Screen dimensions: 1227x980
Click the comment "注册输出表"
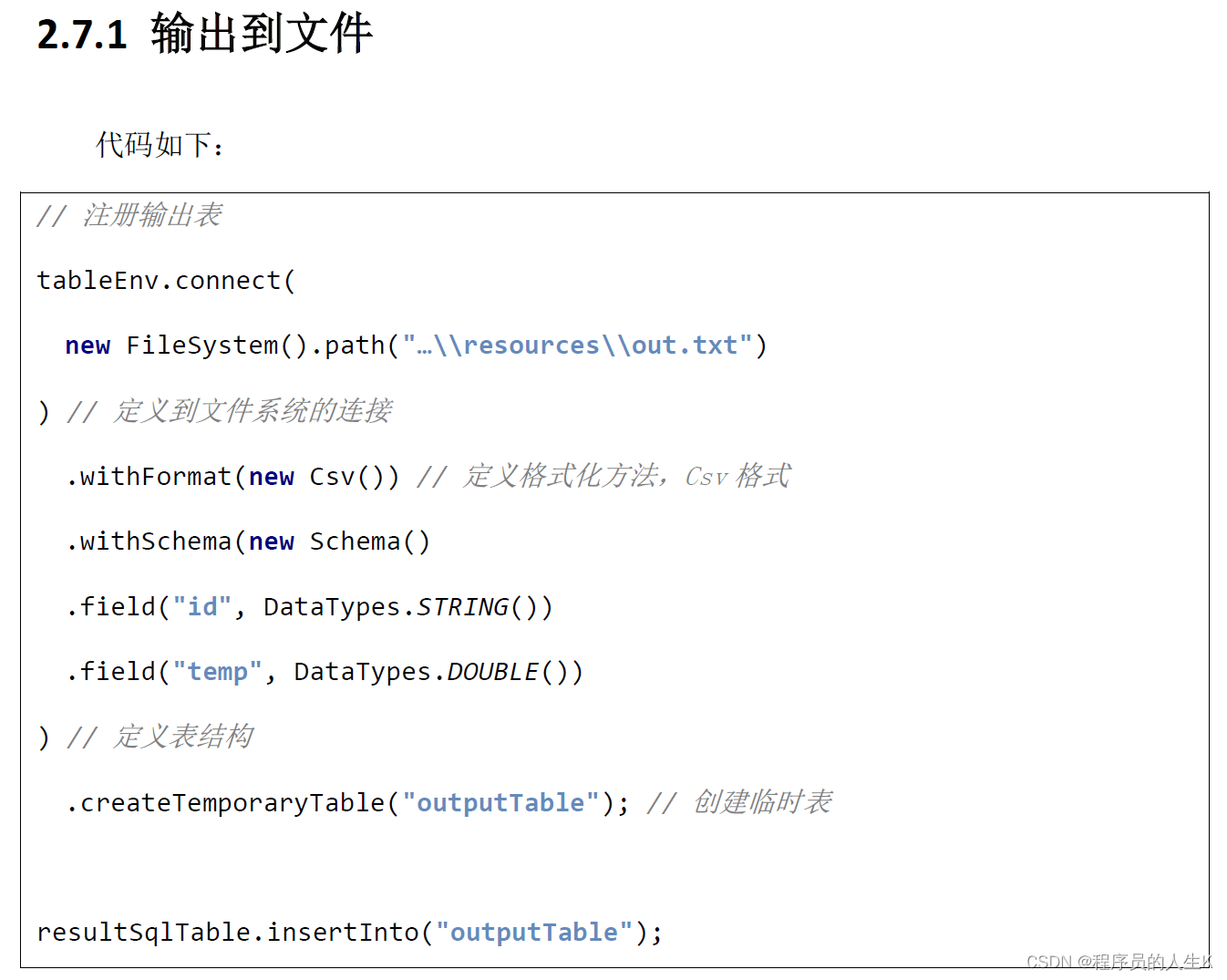pyautogui.click(x=151, y=215)
